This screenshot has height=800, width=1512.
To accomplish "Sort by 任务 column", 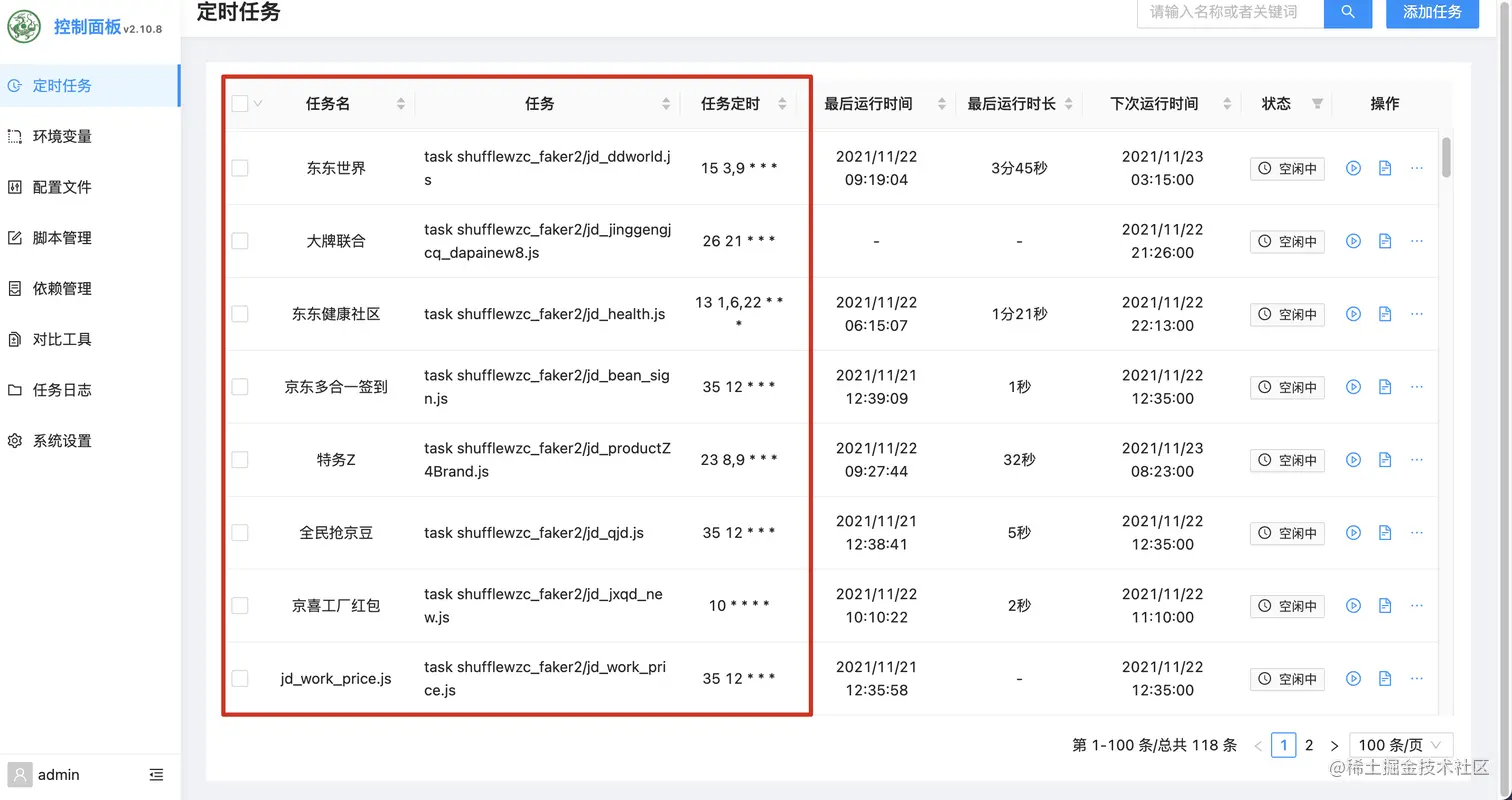I will point(666,104).
